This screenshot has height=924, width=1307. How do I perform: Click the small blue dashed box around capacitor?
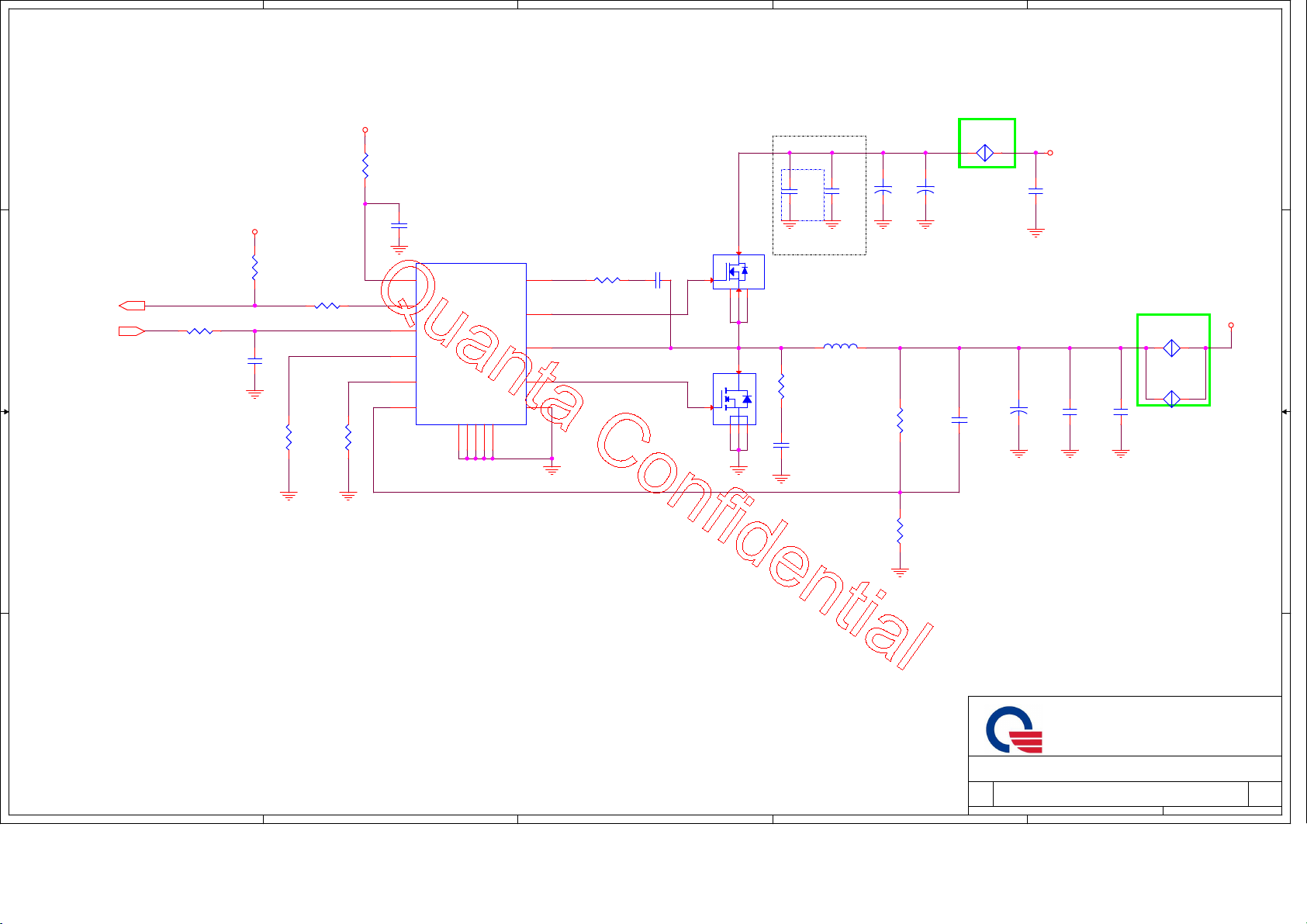802,195
